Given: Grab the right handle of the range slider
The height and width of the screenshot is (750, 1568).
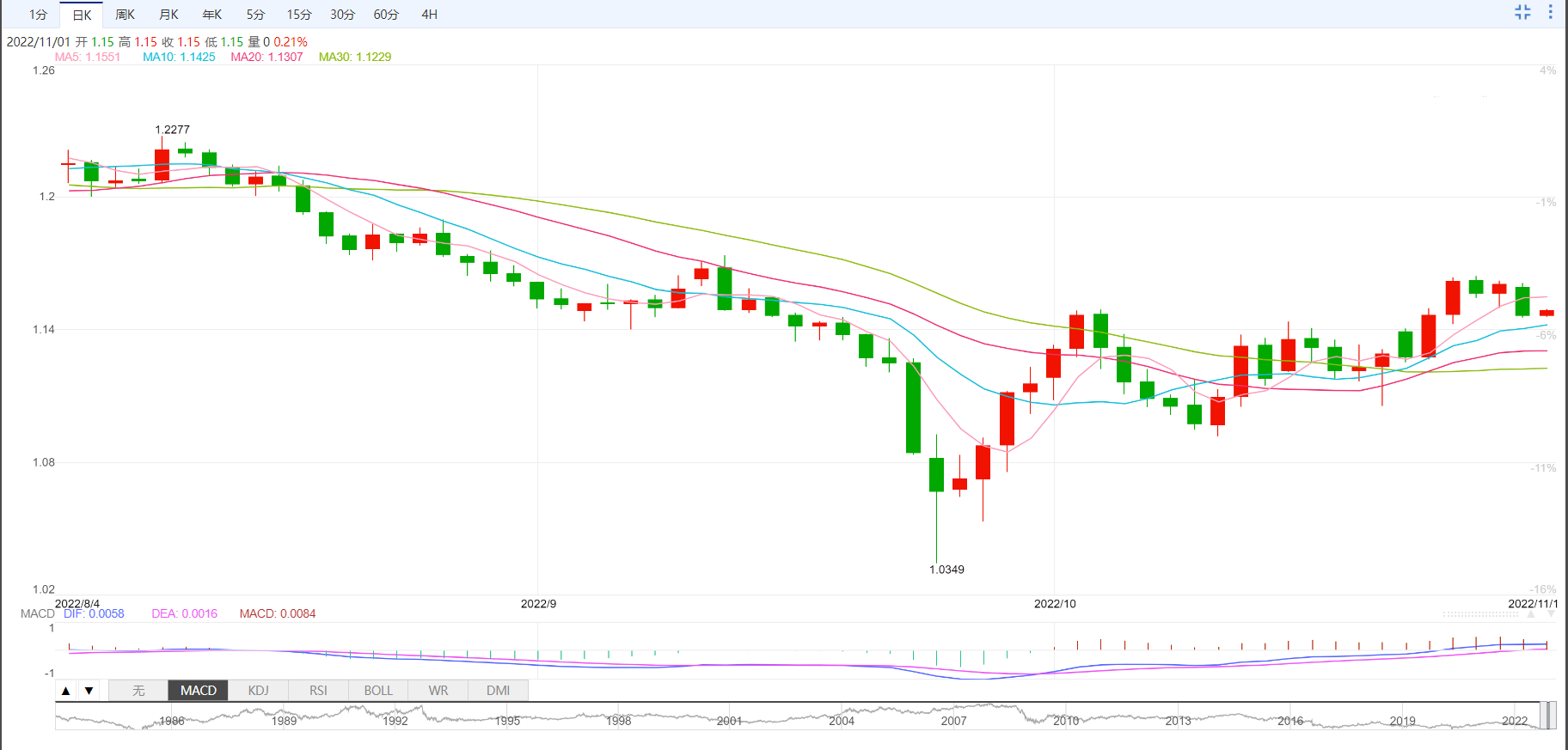Looking at the screenshot, I should tap(1553, 716).
